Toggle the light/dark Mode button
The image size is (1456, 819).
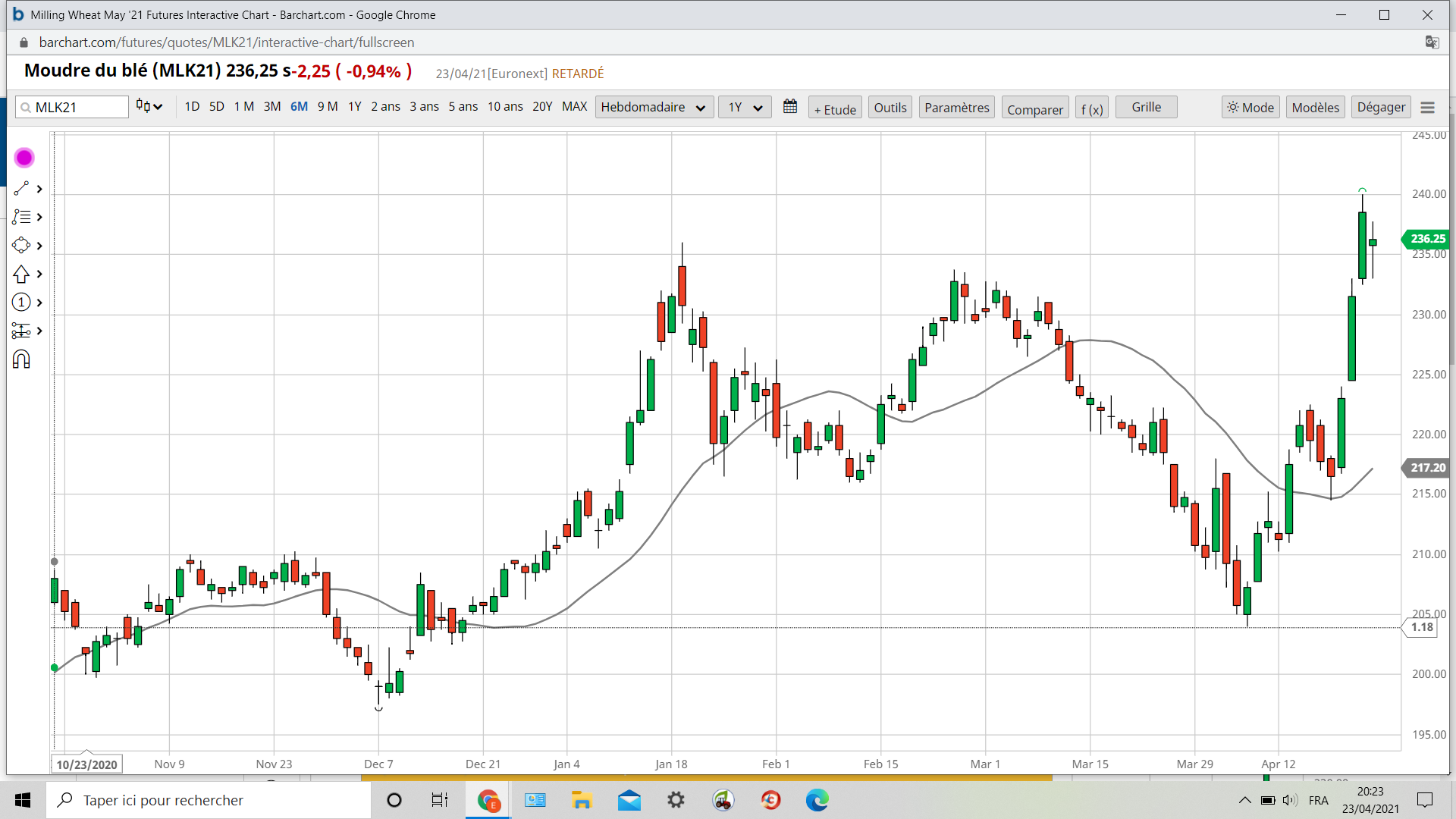[x=1250, y=107]
